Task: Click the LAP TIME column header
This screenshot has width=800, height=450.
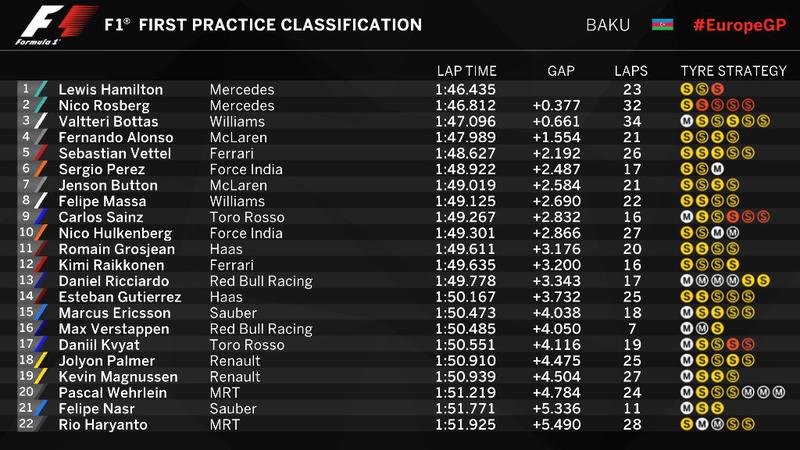Action: coord(466,71)
